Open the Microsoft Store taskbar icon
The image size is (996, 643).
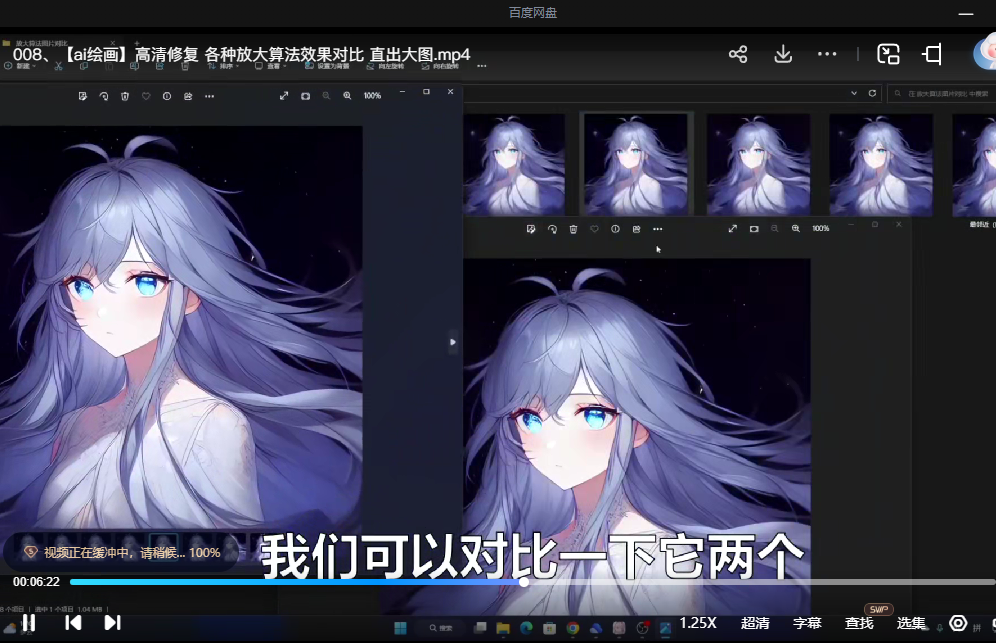[549, 628]
